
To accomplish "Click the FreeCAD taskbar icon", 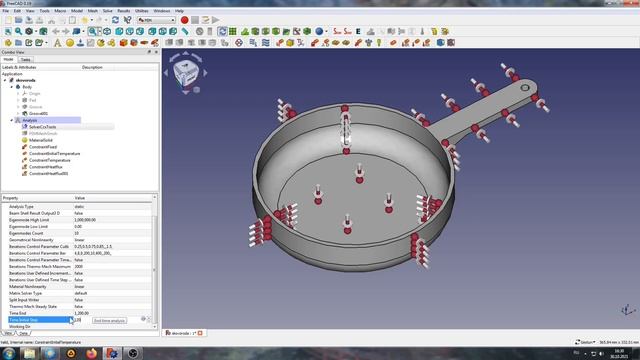I will point(112,353).
